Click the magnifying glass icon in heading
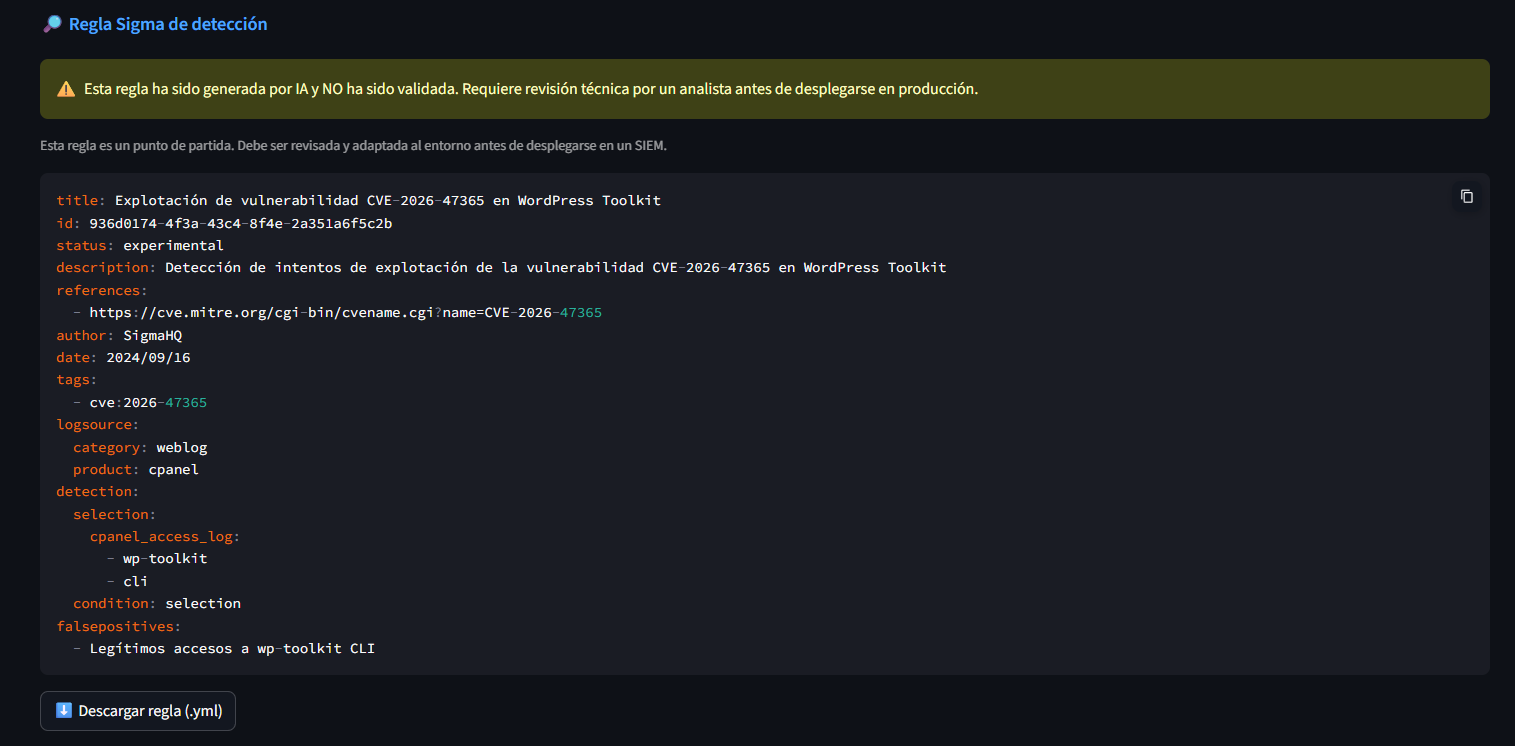This screenshot has width=1515, height=747. pos(52,24)
